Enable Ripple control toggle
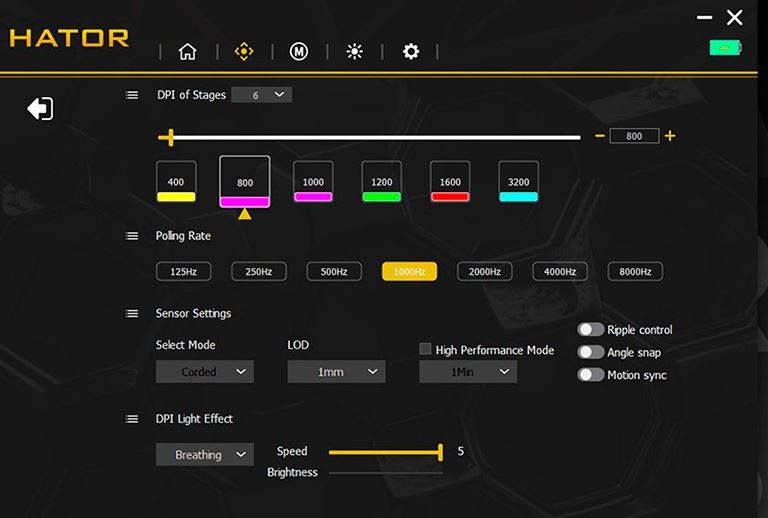 point(590,330)
